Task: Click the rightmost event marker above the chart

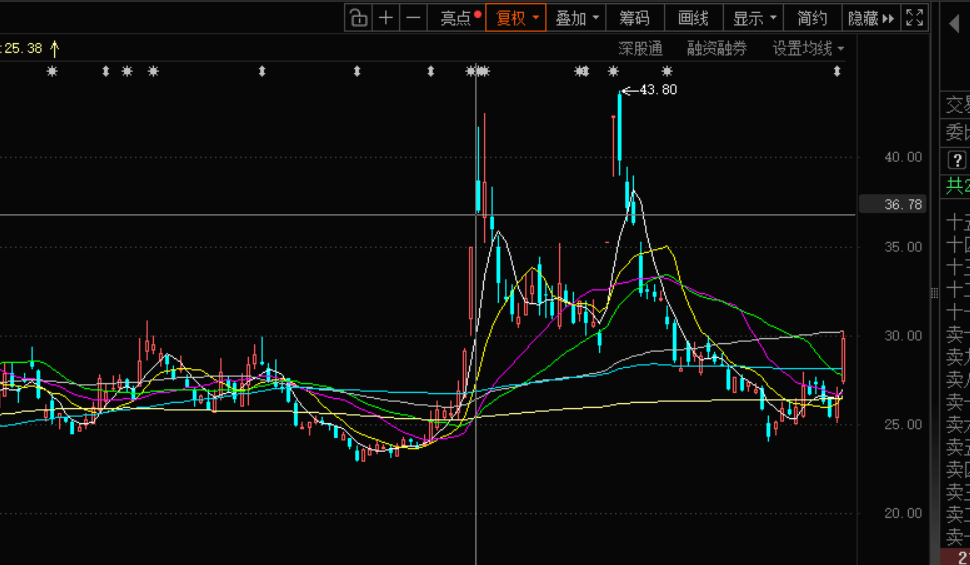Action: tap(837, 71)
